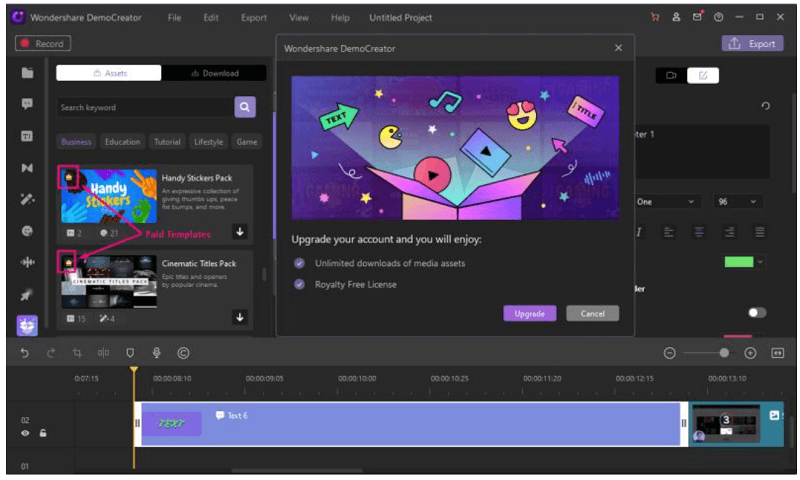Open the shopping cart icon in title bar
This screenshot has width=800, height=480.
click(x=655, y=17)
